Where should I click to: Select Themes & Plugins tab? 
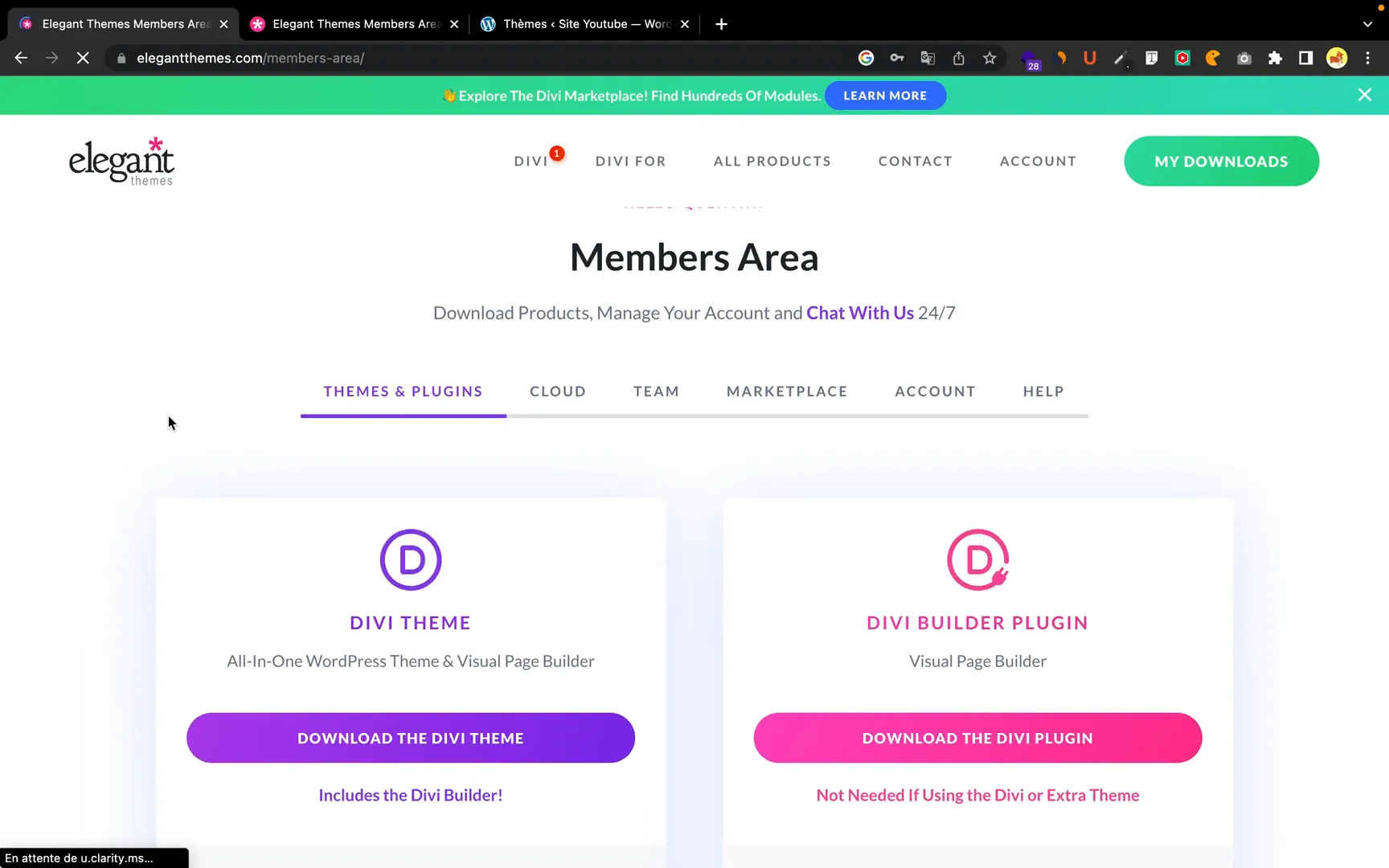(x=403, y=391)
